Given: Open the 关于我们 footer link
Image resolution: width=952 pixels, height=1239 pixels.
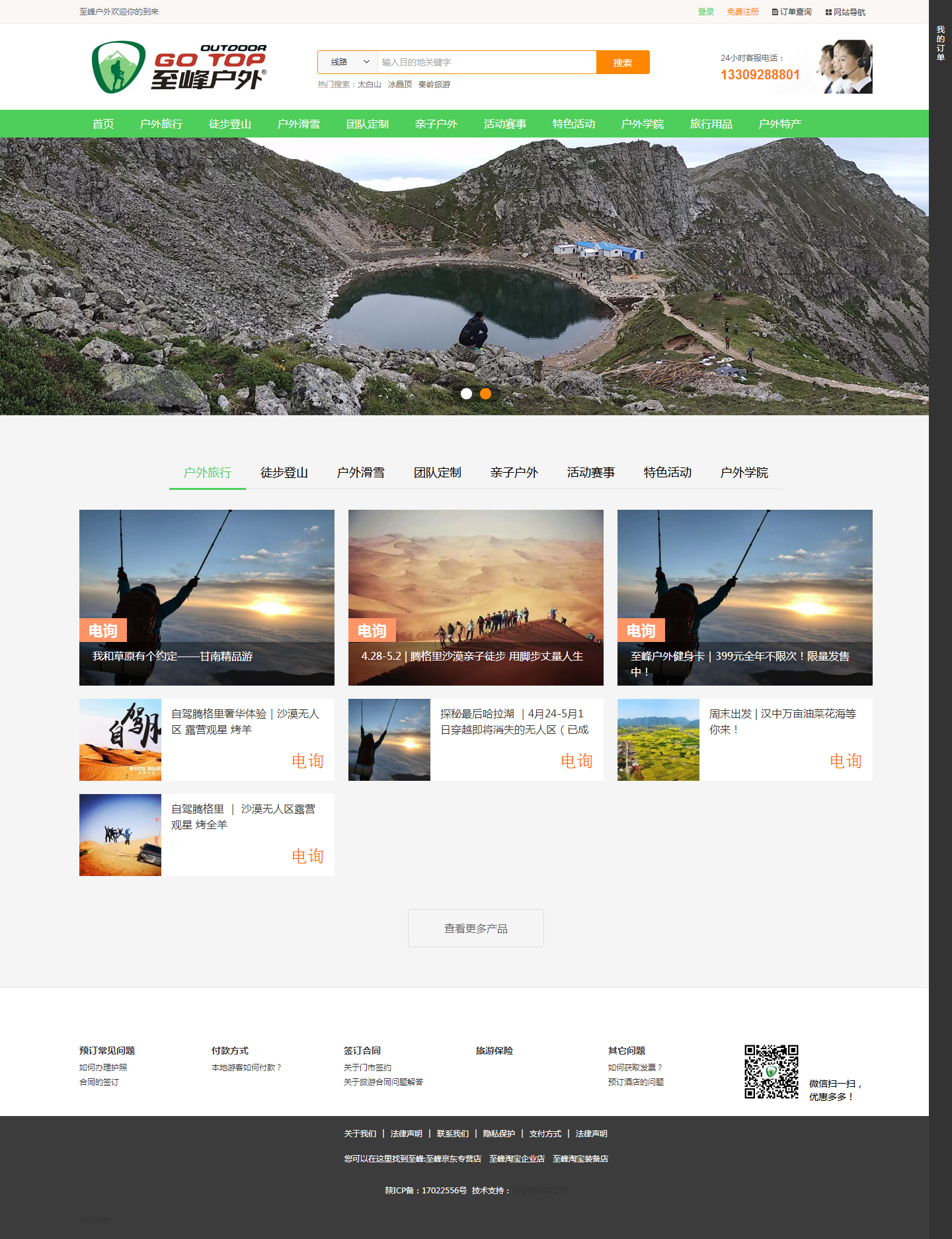Looking at the screenshot, I should [360, 1133].
